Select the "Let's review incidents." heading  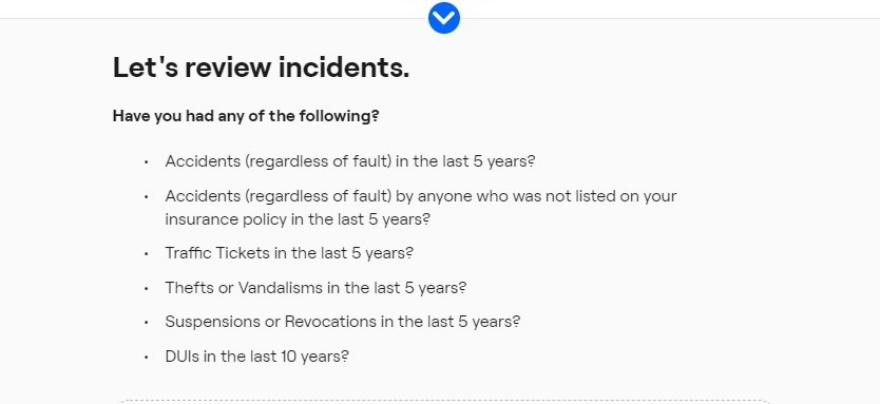tap(261, 67)
